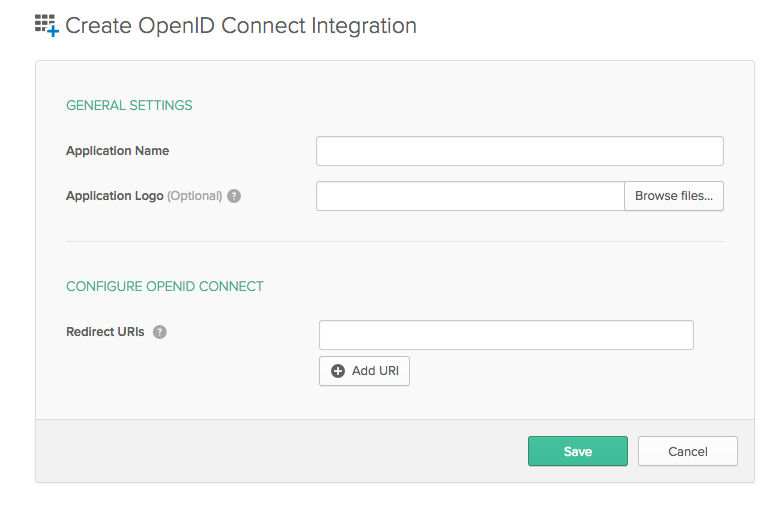Click the Application Name label

117,151
